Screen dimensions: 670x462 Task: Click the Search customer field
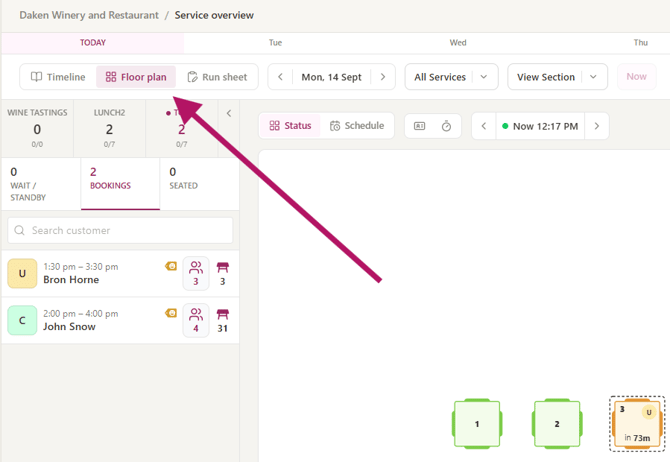pos(120,230)
